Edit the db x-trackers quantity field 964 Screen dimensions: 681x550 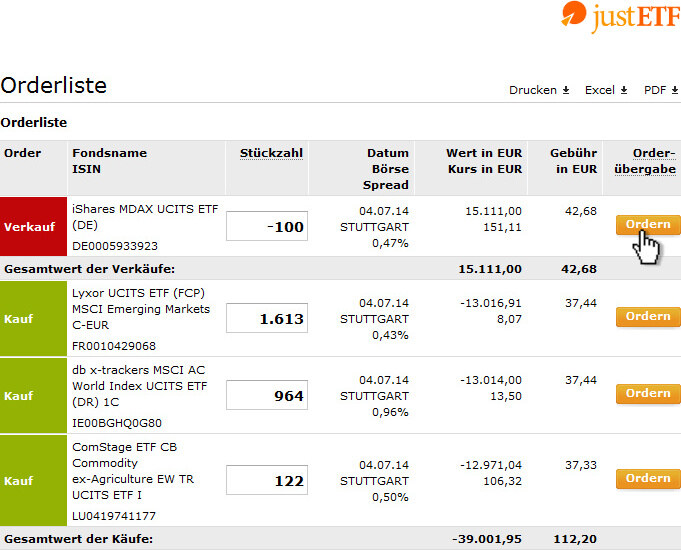tap(266, 395)
